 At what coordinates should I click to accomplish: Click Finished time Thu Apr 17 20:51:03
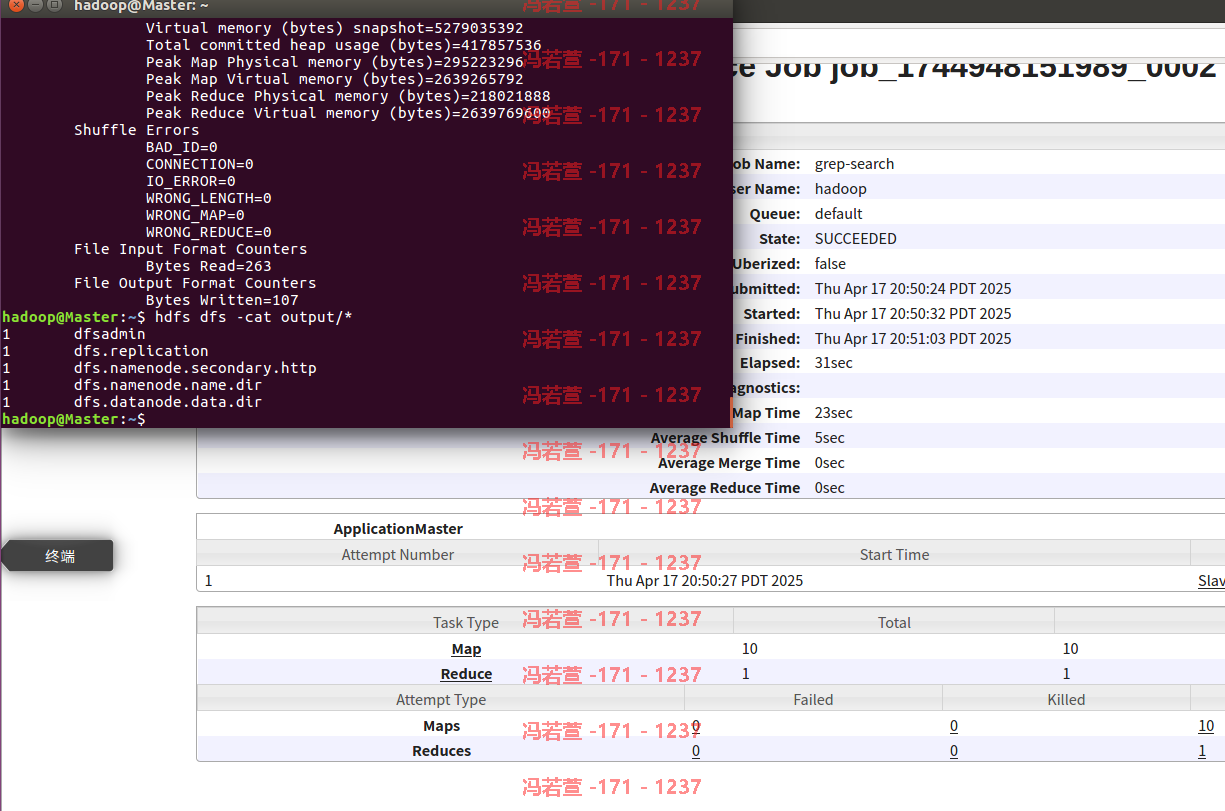[x=913, y=339]
